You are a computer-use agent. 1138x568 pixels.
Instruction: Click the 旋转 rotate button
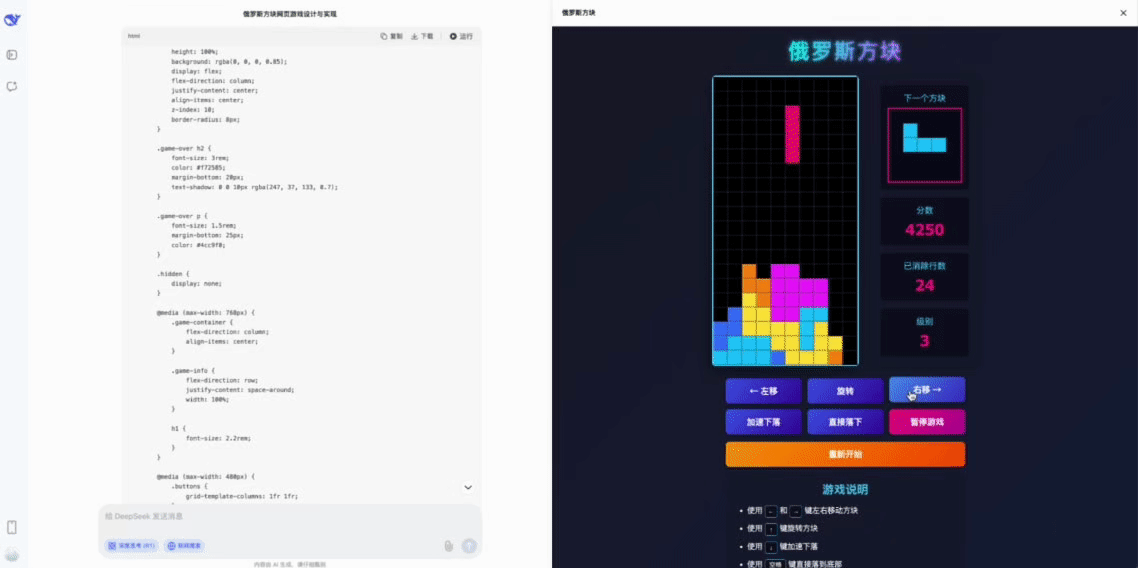click(845, 391)
